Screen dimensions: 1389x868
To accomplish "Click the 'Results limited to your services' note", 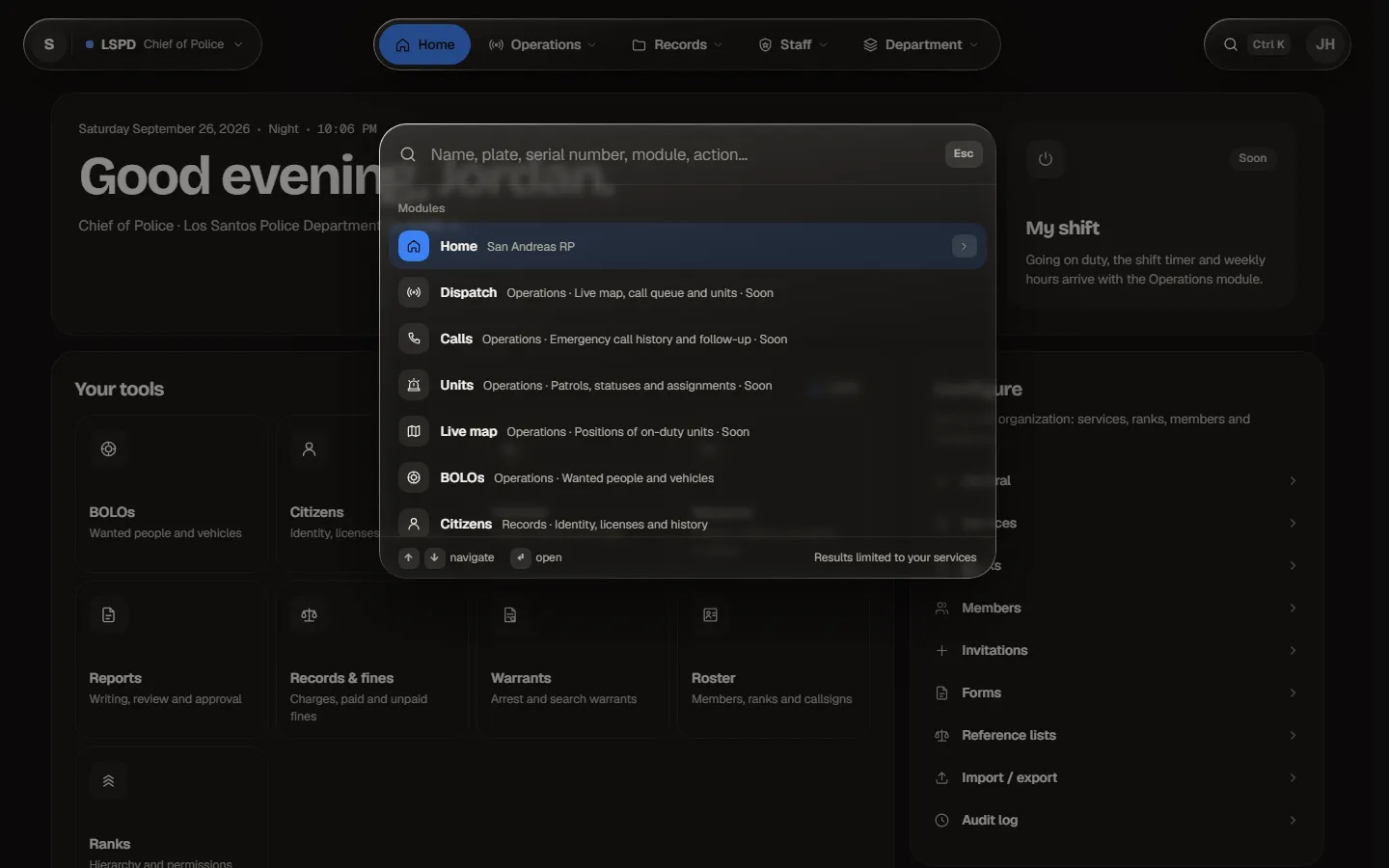I will (x=895, y=557).
